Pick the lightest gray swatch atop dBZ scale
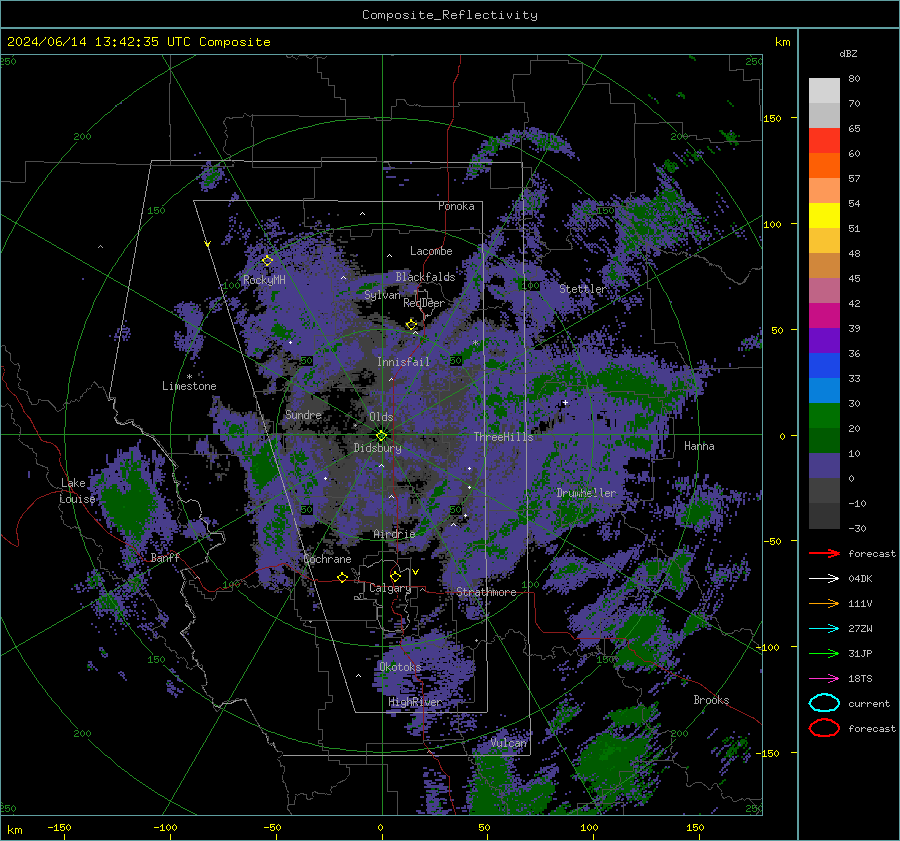Viewport: 900px width, 841px height. click(824, 91)
